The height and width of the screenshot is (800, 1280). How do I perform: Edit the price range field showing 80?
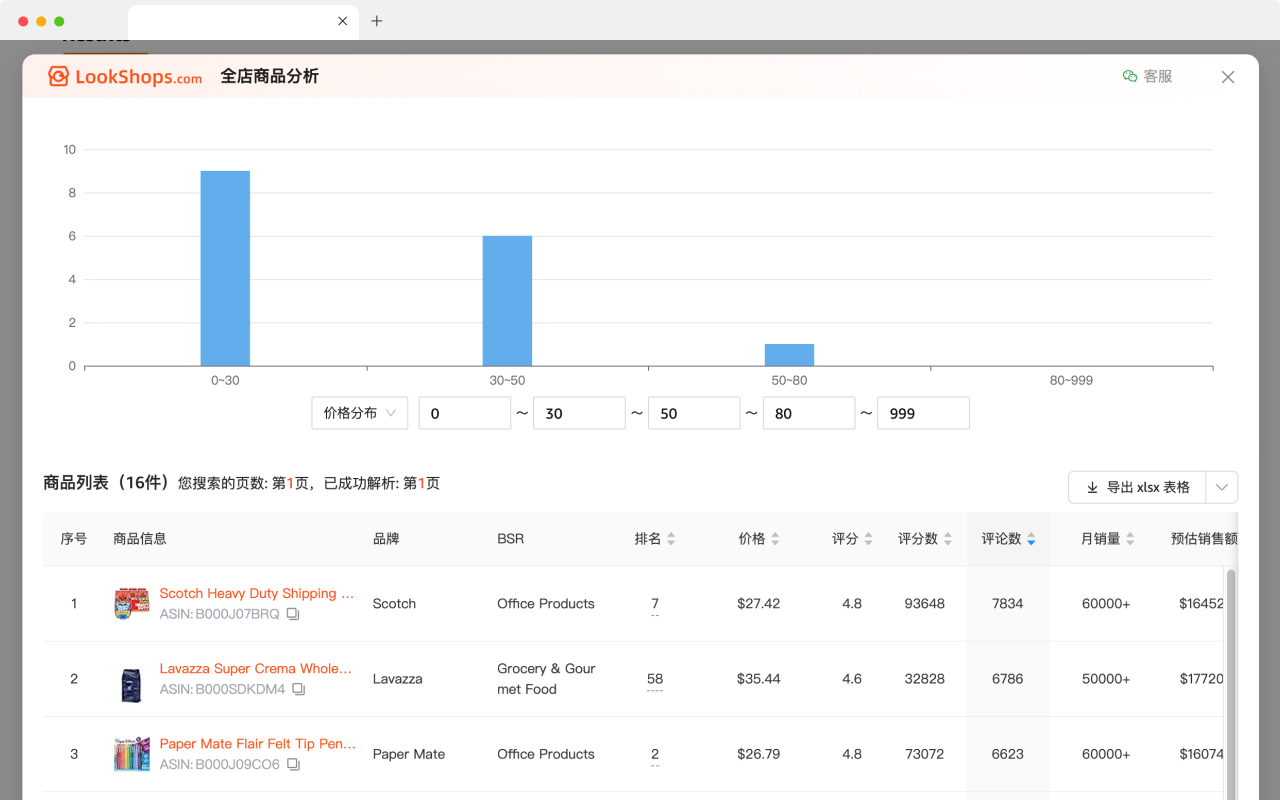tap(808, 413)
